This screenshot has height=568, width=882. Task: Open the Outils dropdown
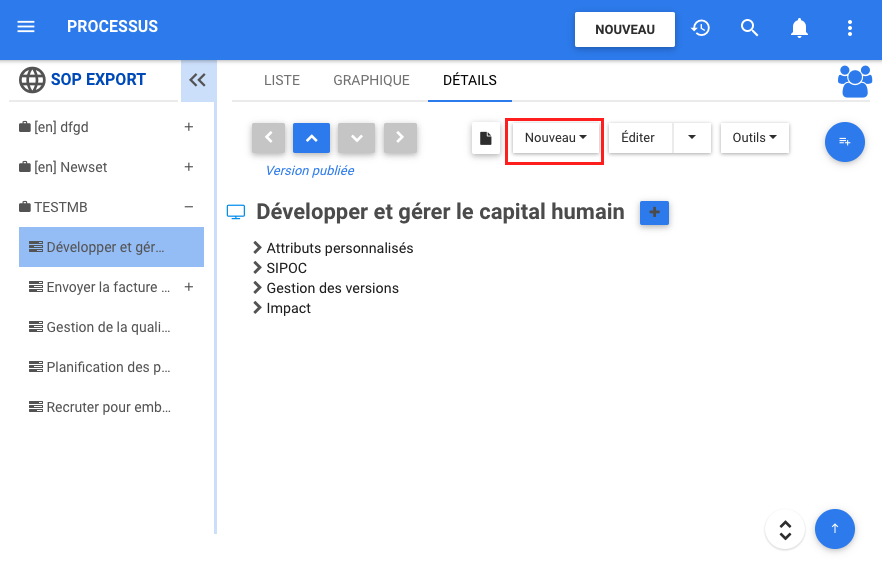[754, 138]
